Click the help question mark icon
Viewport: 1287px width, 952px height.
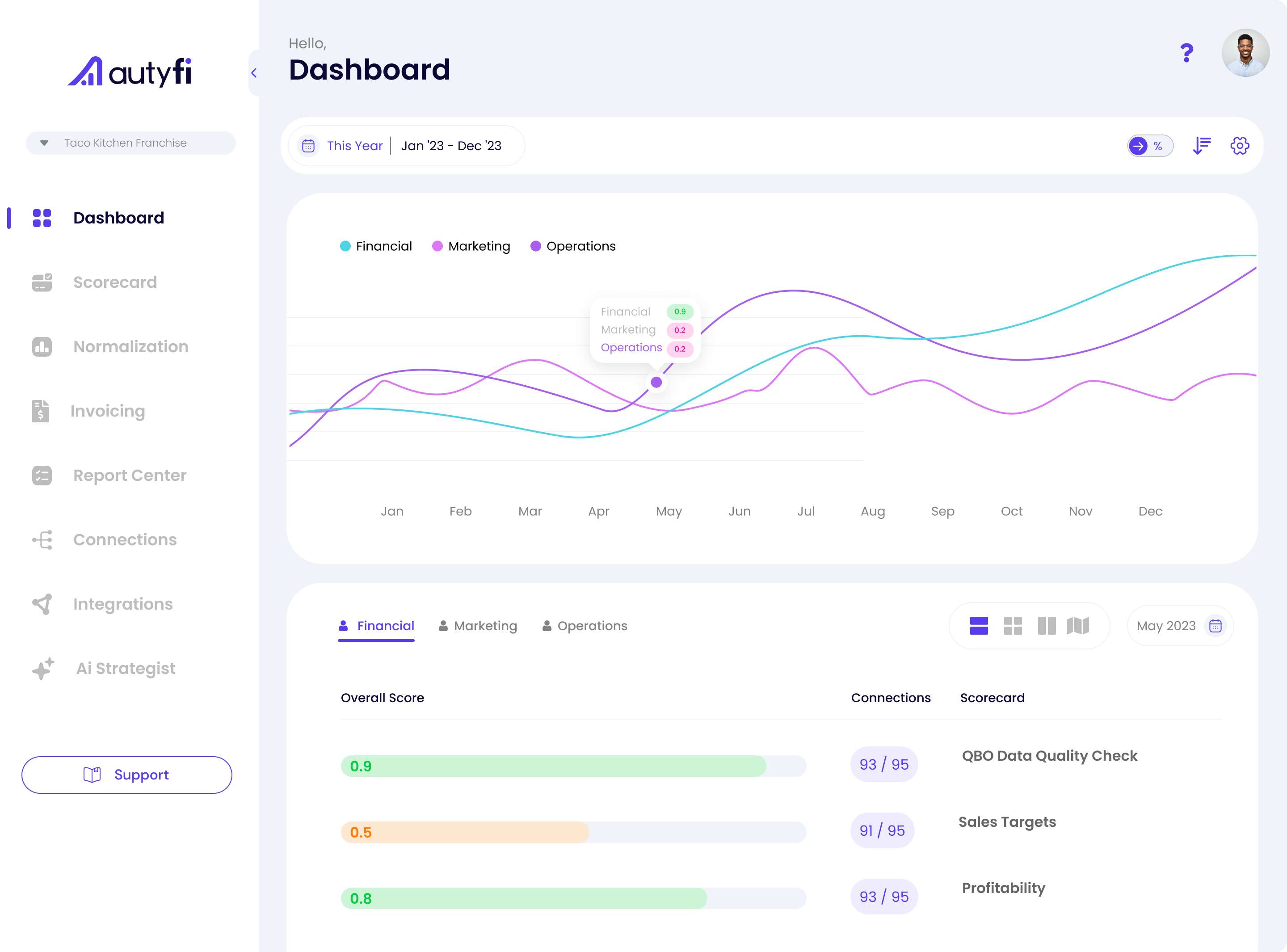click(1187, 53)
